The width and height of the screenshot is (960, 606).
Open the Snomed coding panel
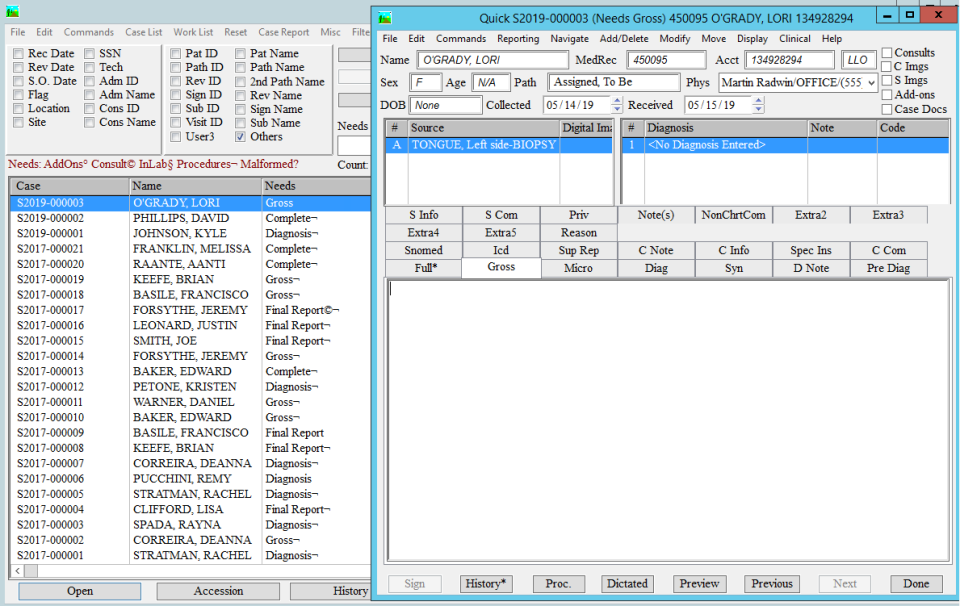423,249
